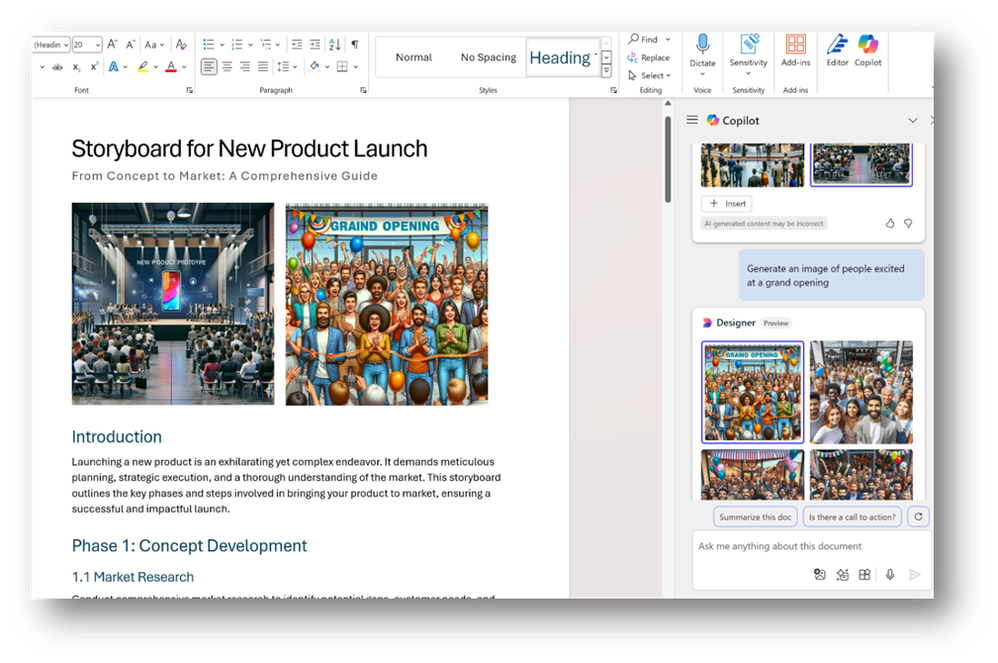Apply Text Effects to selection

click(113, 67)
